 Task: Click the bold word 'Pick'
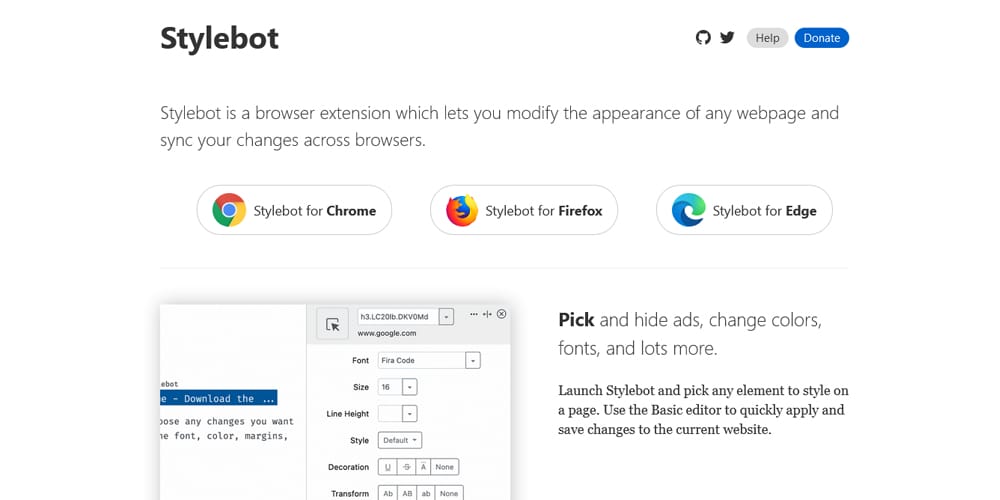576,320
